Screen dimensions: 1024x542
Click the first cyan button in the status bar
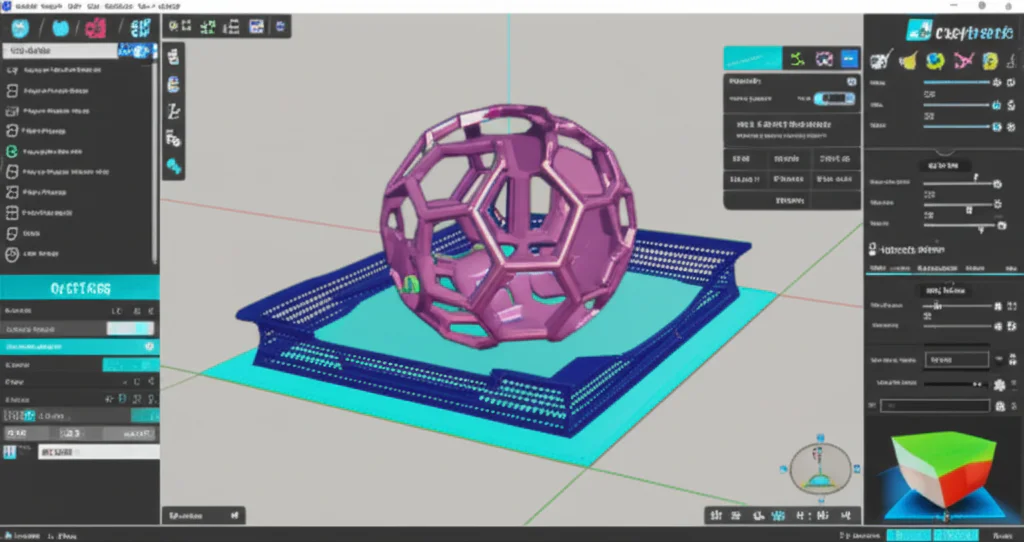(x=908, y=535)
